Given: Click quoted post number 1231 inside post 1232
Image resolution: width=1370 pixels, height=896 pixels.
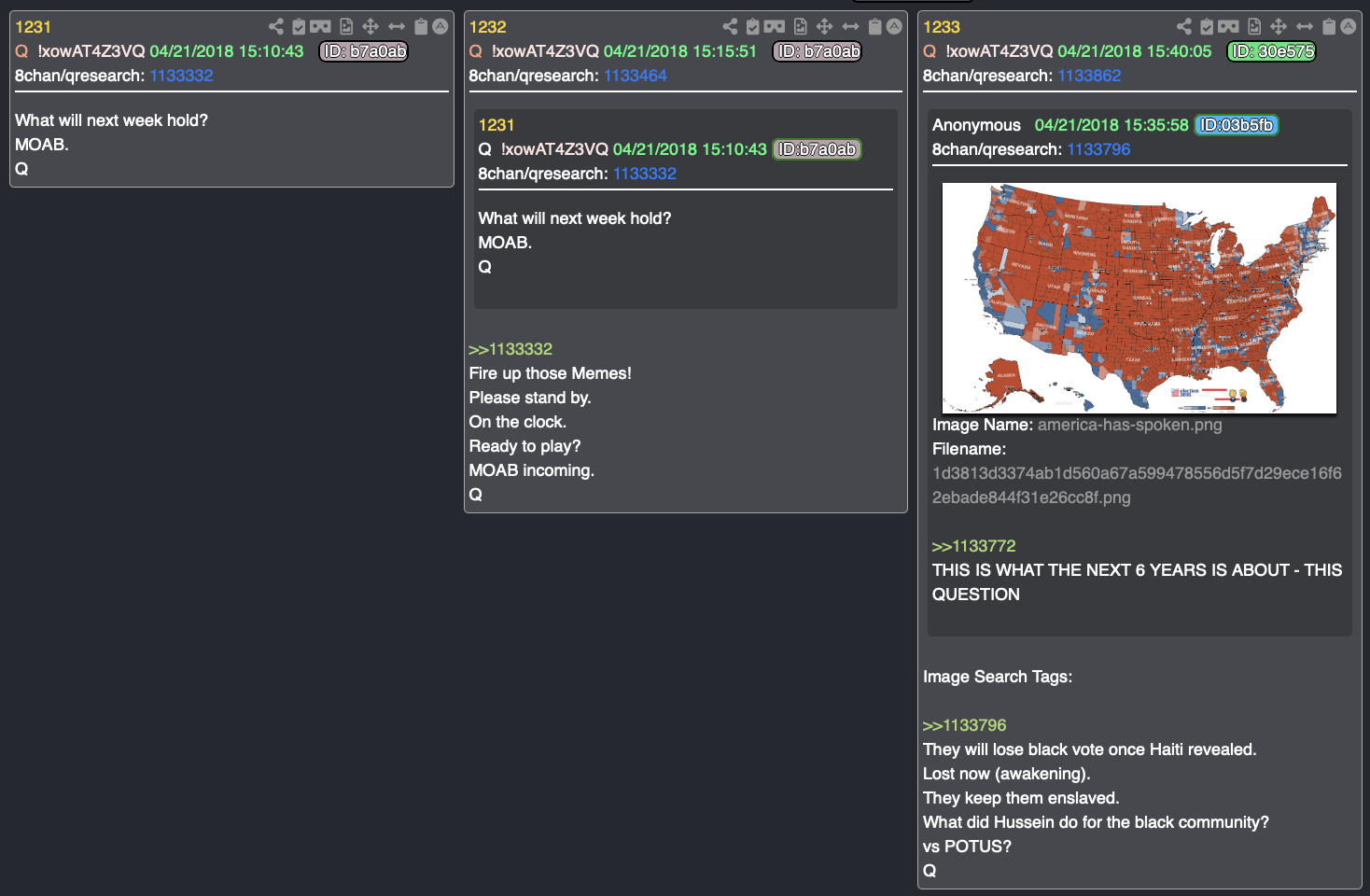Looking at the screenshot, I should 496,125.
